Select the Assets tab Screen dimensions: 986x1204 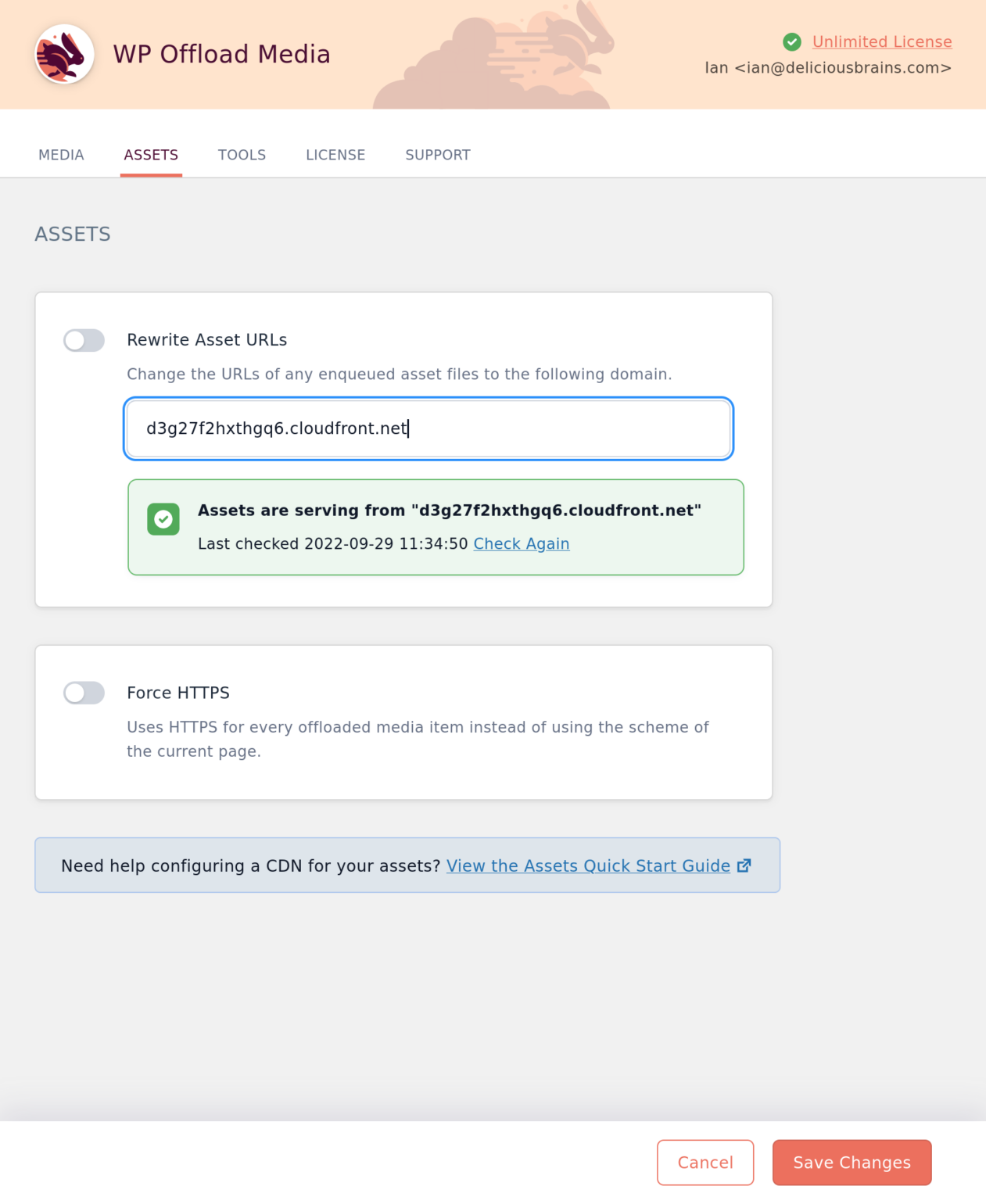click(x=151, y=155)
